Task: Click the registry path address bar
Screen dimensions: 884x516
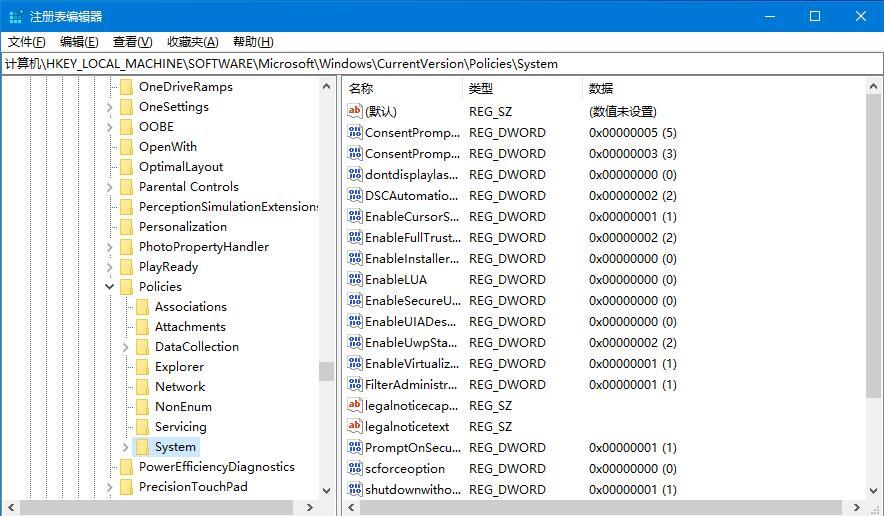Action: point(441,64)
